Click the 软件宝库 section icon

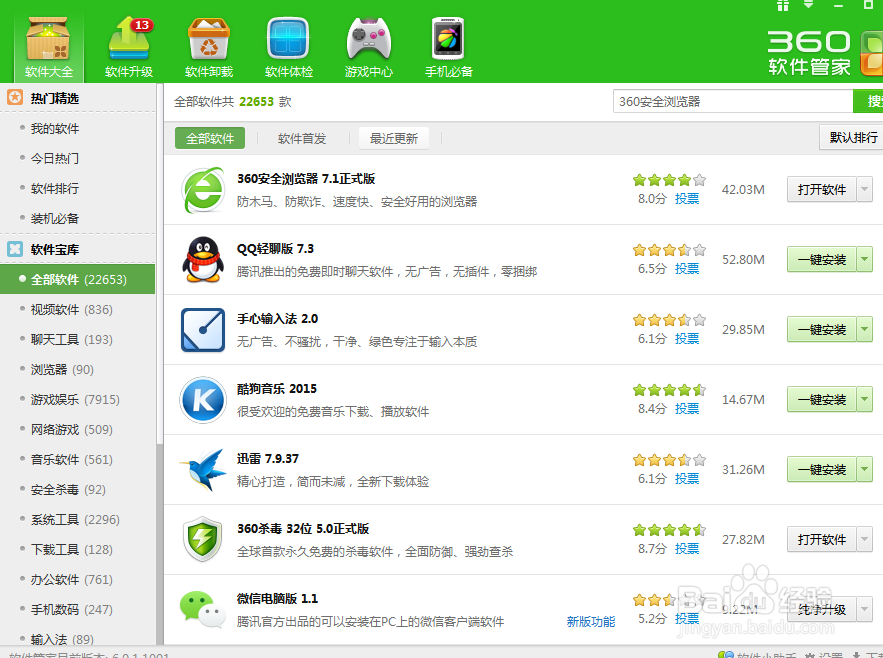[x=15, y=248]
